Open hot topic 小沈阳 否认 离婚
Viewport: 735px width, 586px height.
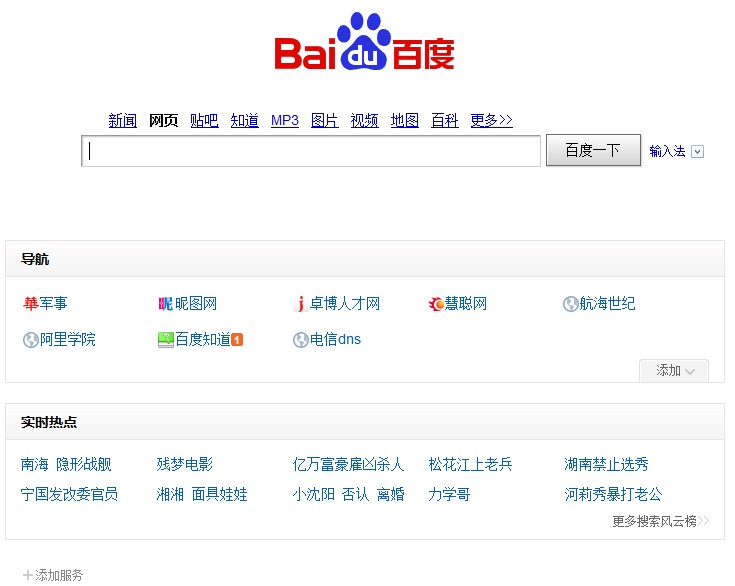pos(348,494)
